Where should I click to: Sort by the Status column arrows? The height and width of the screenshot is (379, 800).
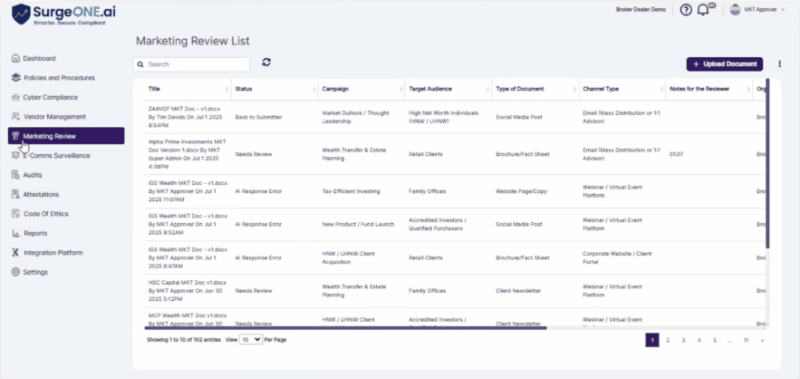coord(314,89)
